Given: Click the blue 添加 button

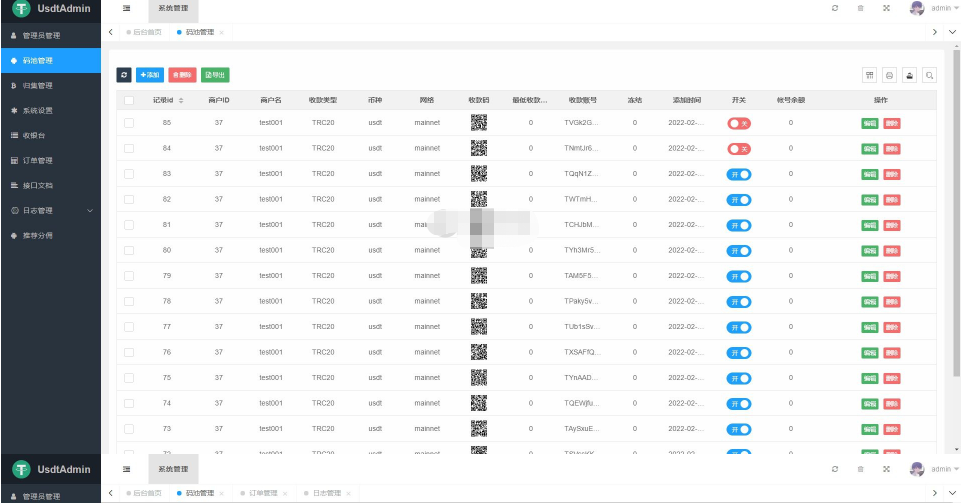Looking at the screenshot, I should 150,75.
